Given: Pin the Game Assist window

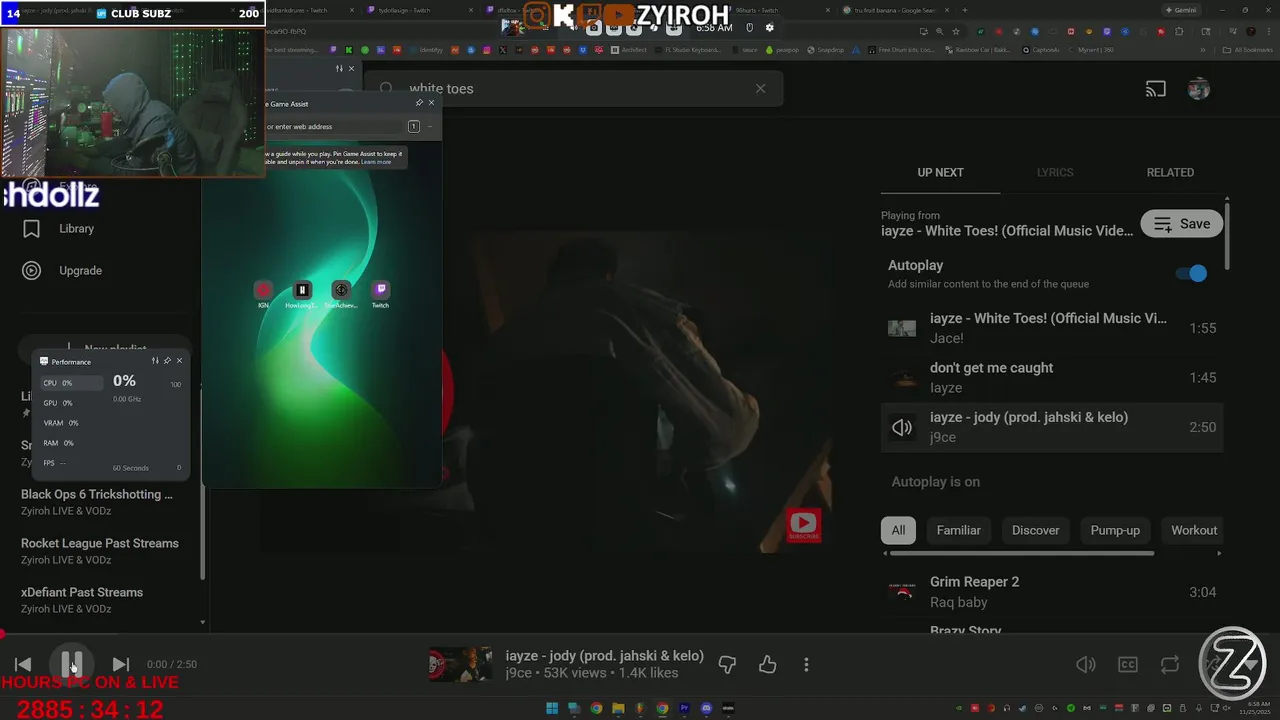Looking at the screenshot, I should (x=419, y=103).
